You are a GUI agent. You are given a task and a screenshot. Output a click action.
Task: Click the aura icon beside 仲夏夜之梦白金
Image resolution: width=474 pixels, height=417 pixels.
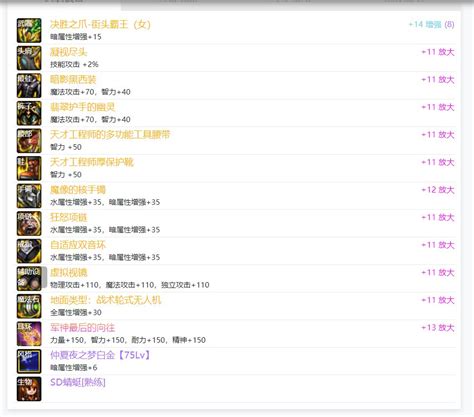(29, 361)
